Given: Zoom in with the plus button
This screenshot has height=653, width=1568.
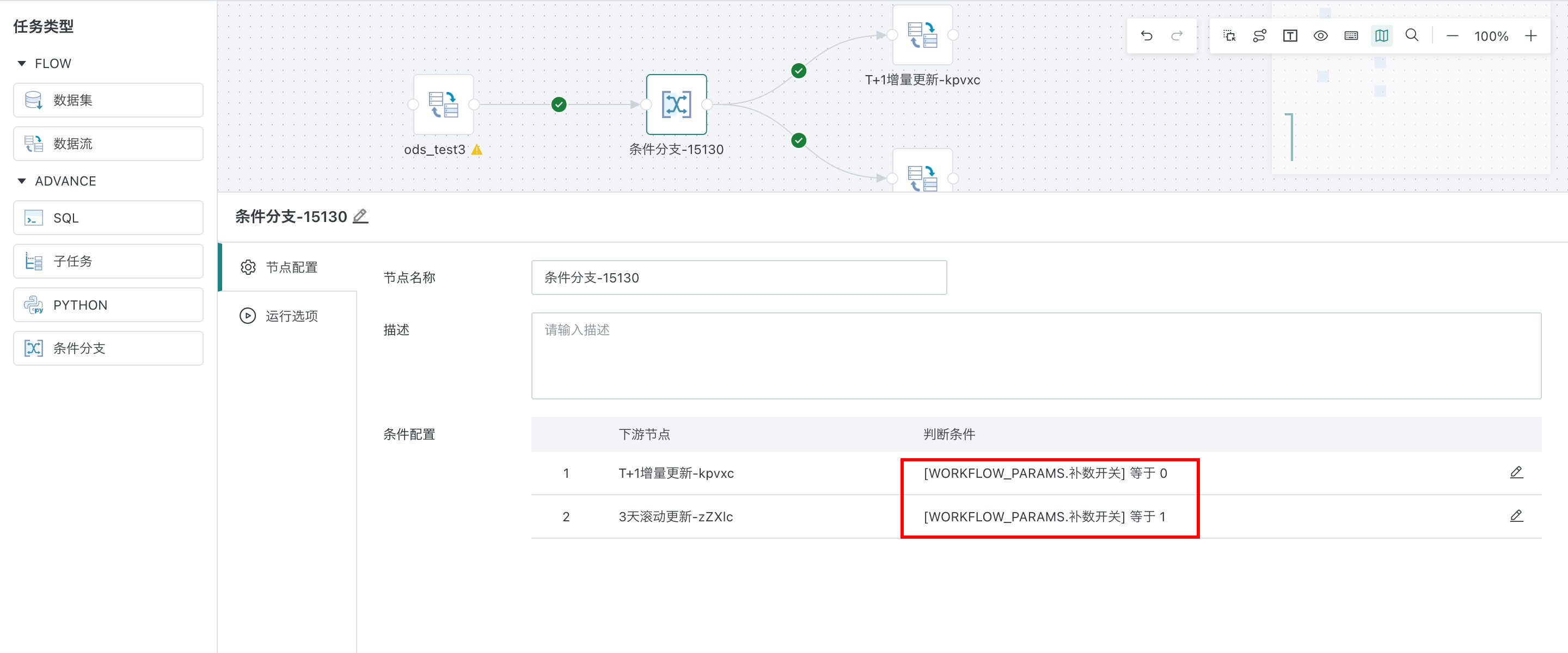Looking at the screenshot, I should [x=1531, y=36].
